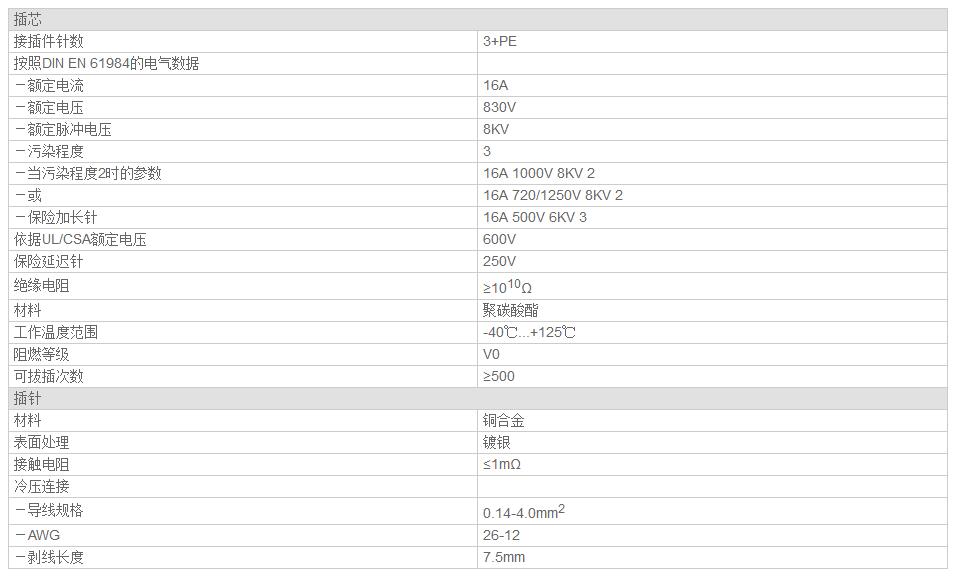Select the 250V value for 保险延迟针
The image size is (956, 577).
(500, 261)
